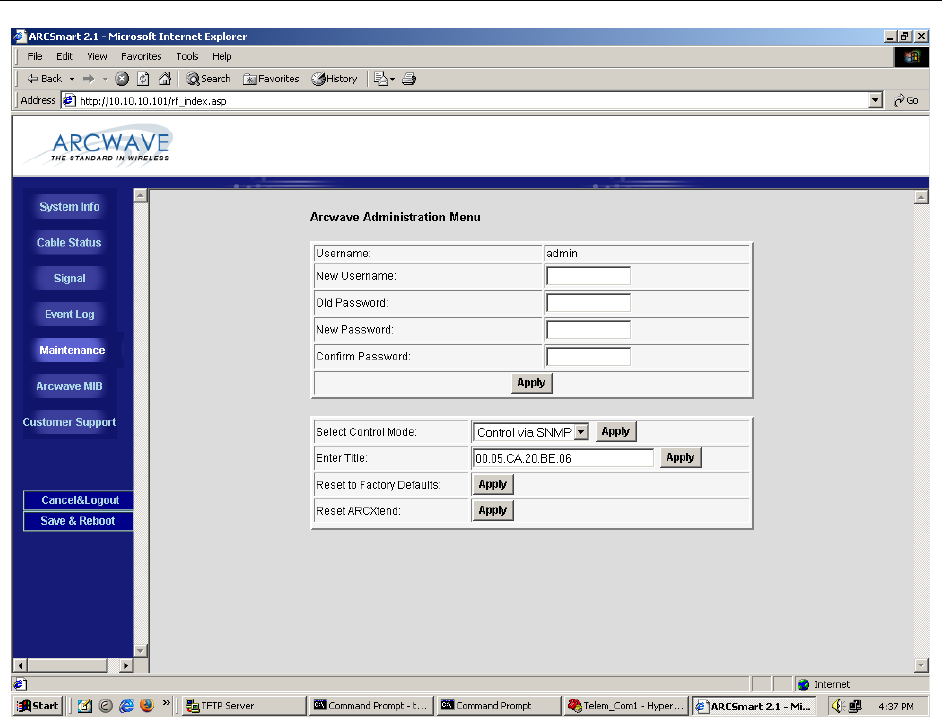Stop page loading with Stop icon
Viewport: 942px width, 717px height.
point(122,79)
